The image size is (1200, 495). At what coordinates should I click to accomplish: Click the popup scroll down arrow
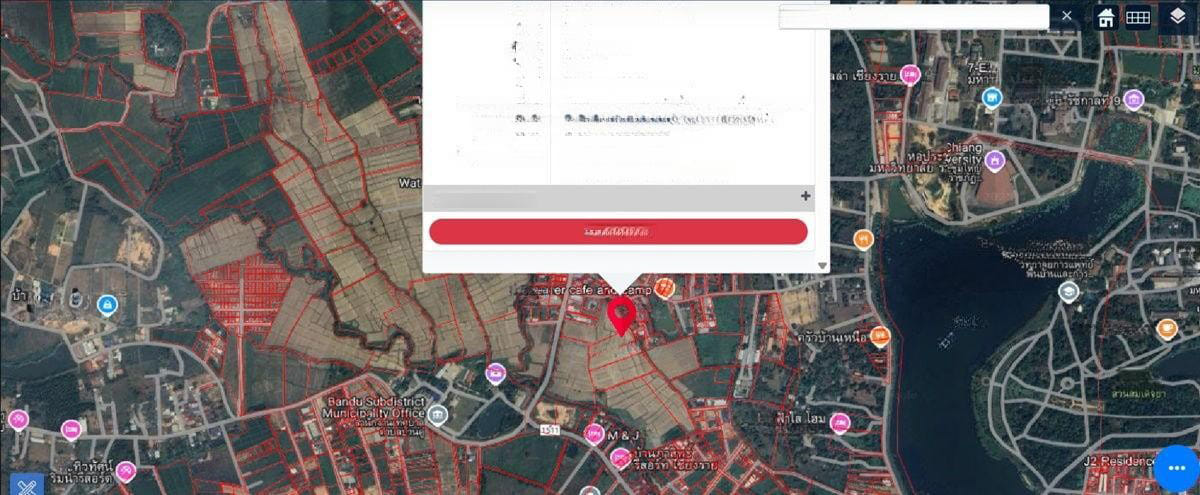(822, 266)
